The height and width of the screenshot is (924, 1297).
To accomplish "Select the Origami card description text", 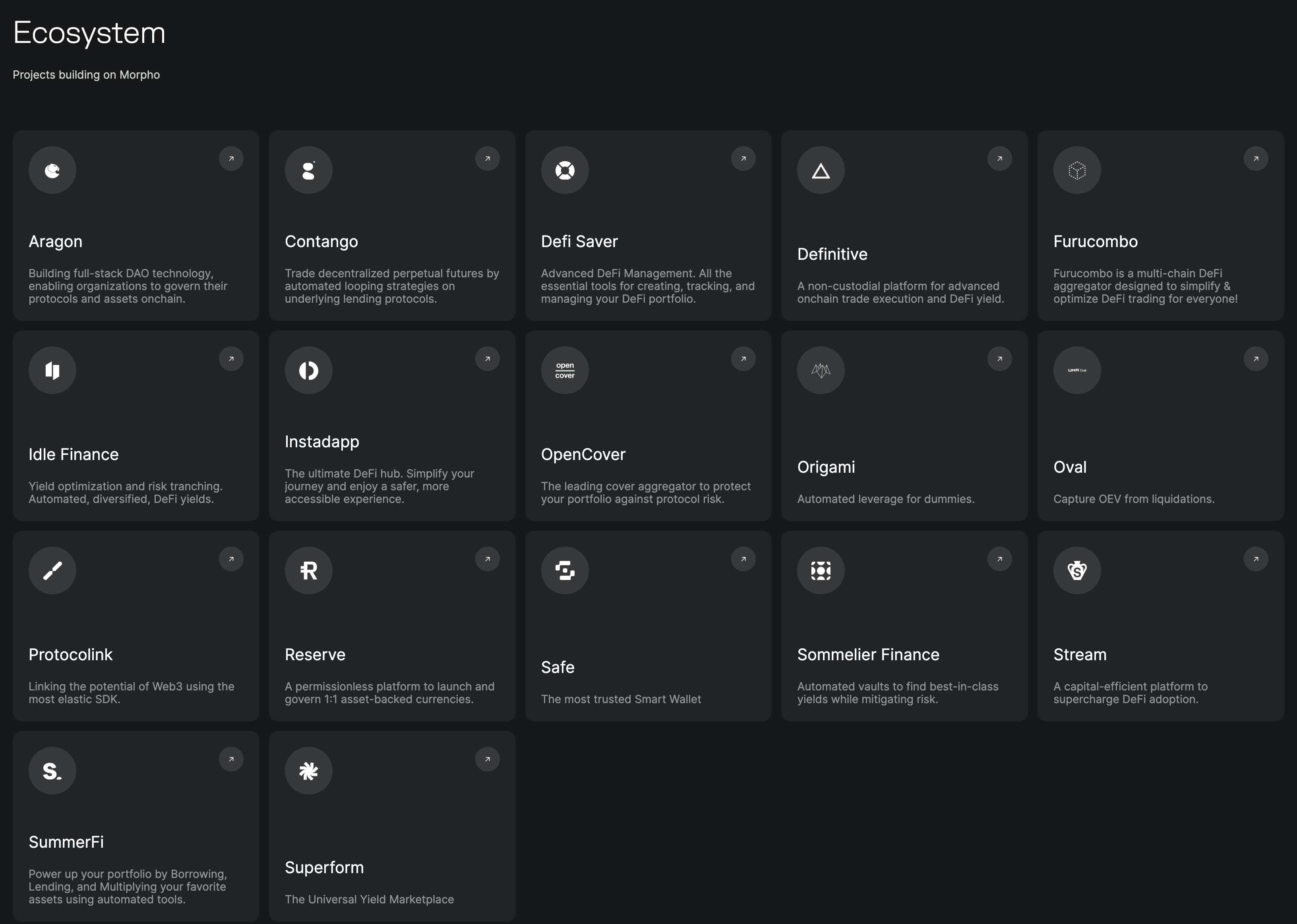I will [x=886, y=499].
